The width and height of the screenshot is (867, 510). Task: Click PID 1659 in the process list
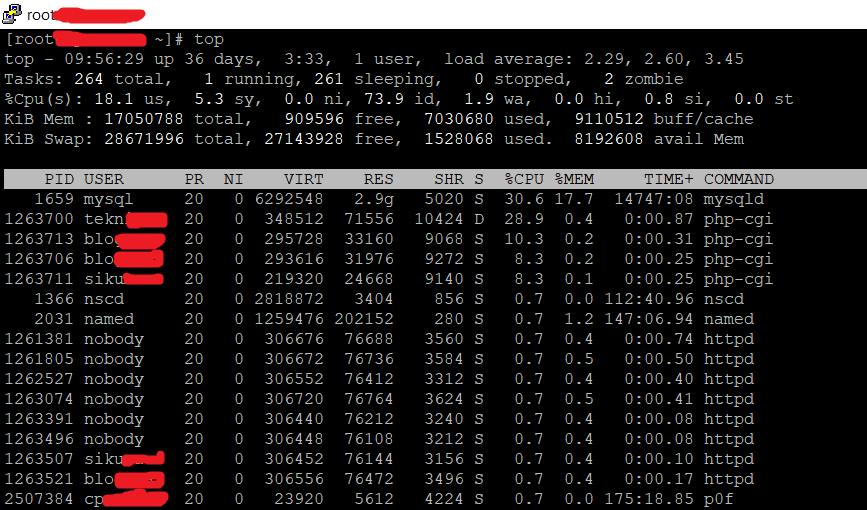click(54, 199)
